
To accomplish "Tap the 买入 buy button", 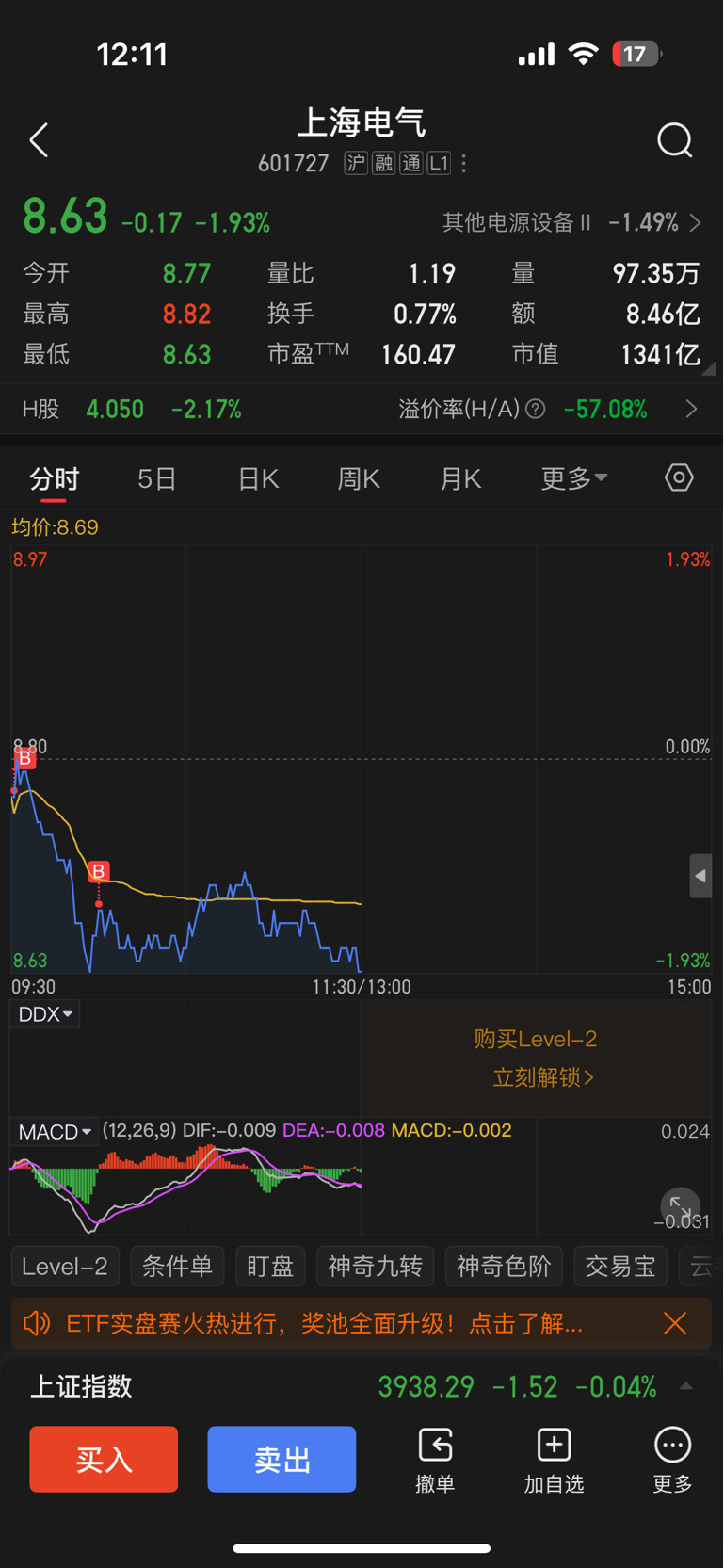I will tap(104, 1459).
